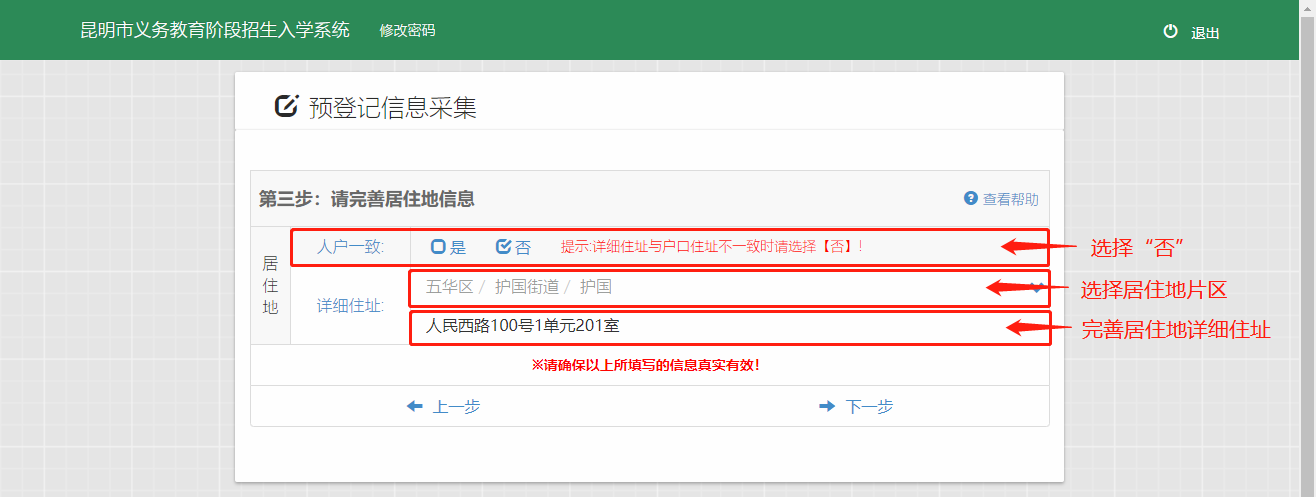Click the right arrow icon for 下一步
The width and height of the screenshot is (1316, 497).
click(x=827, y=406)
